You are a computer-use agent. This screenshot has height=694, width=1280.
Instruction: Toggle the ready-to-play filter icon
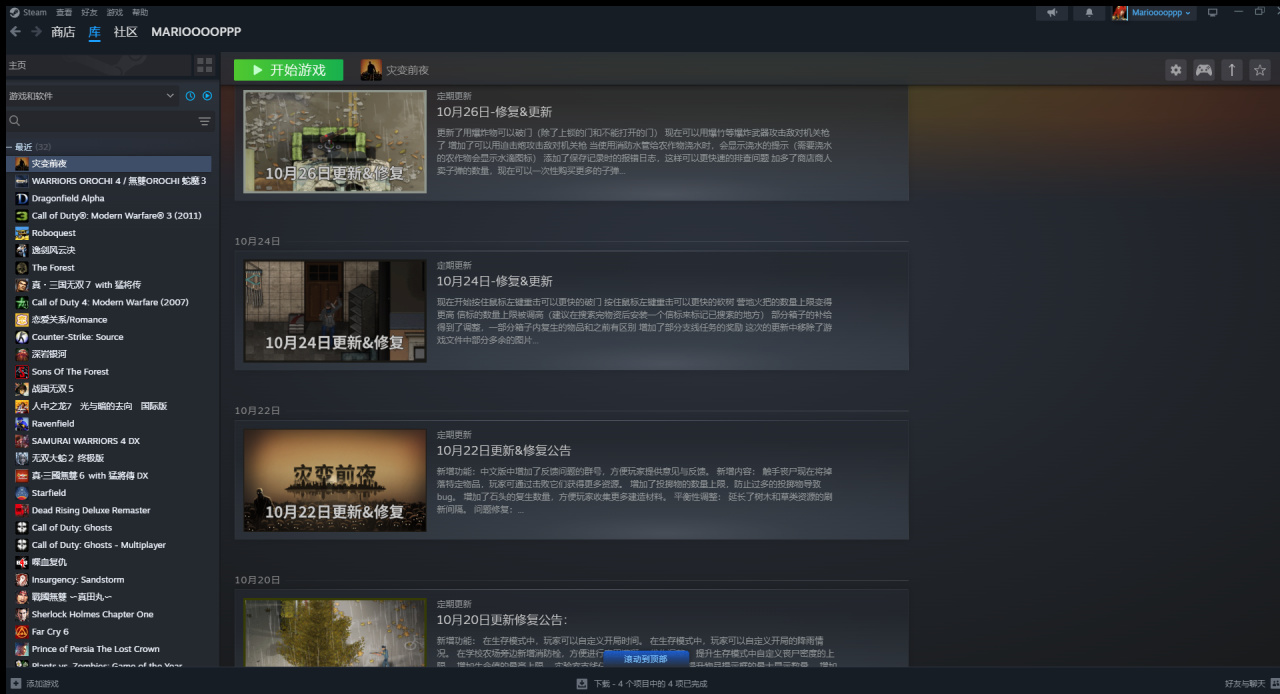(x=207, y=96)
